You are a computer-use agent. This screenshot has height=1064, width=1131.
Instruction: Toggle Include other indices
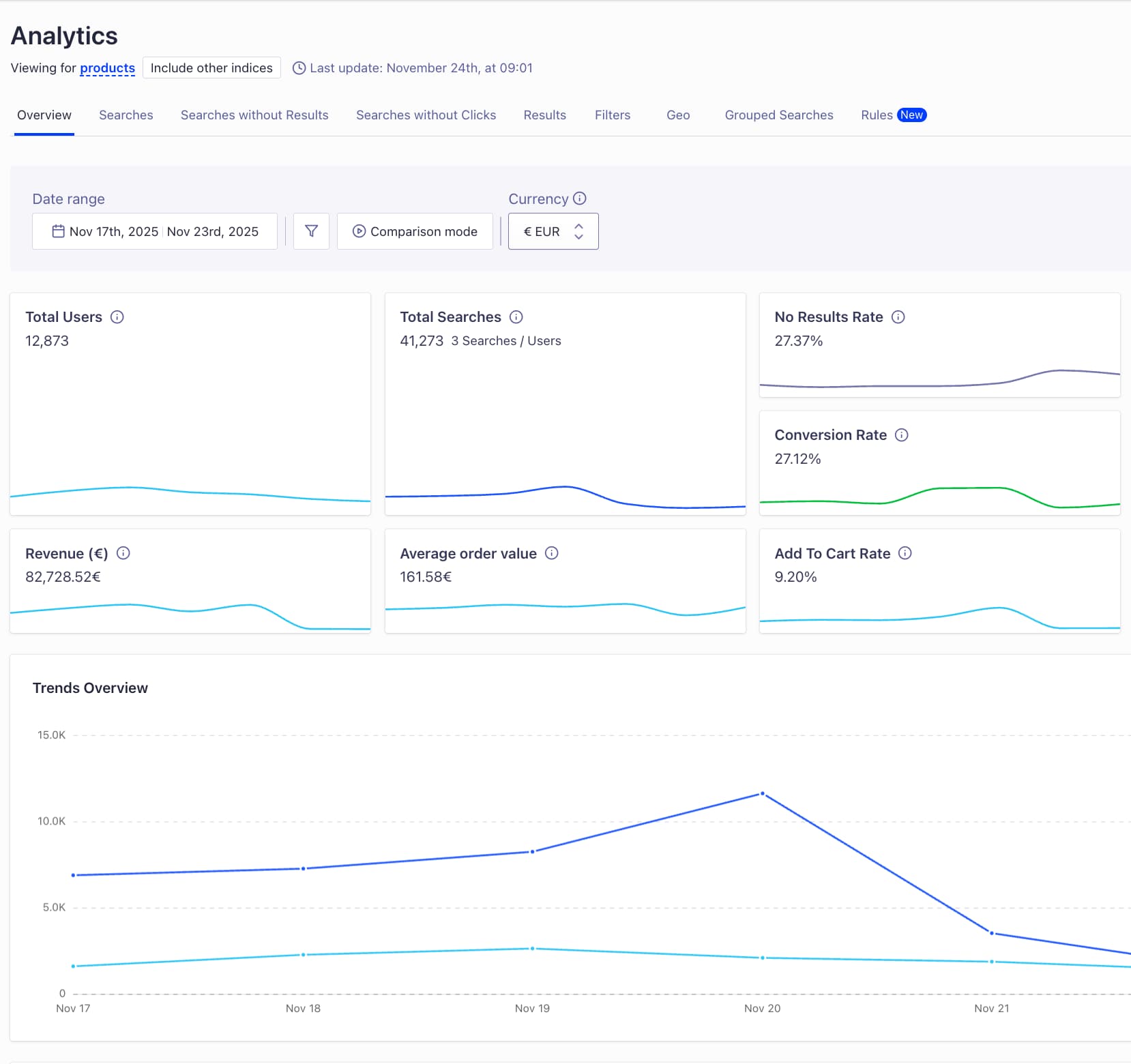pos(211,68)
